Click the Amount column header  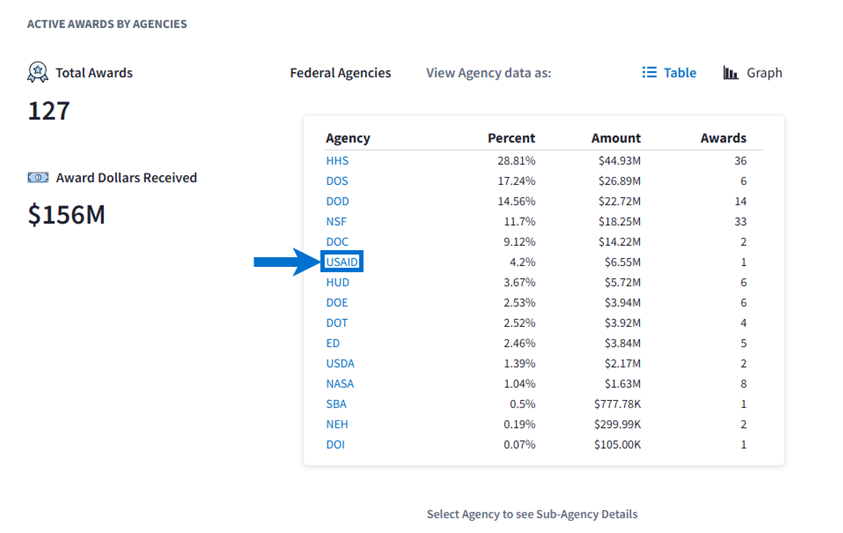click(616, 138)
